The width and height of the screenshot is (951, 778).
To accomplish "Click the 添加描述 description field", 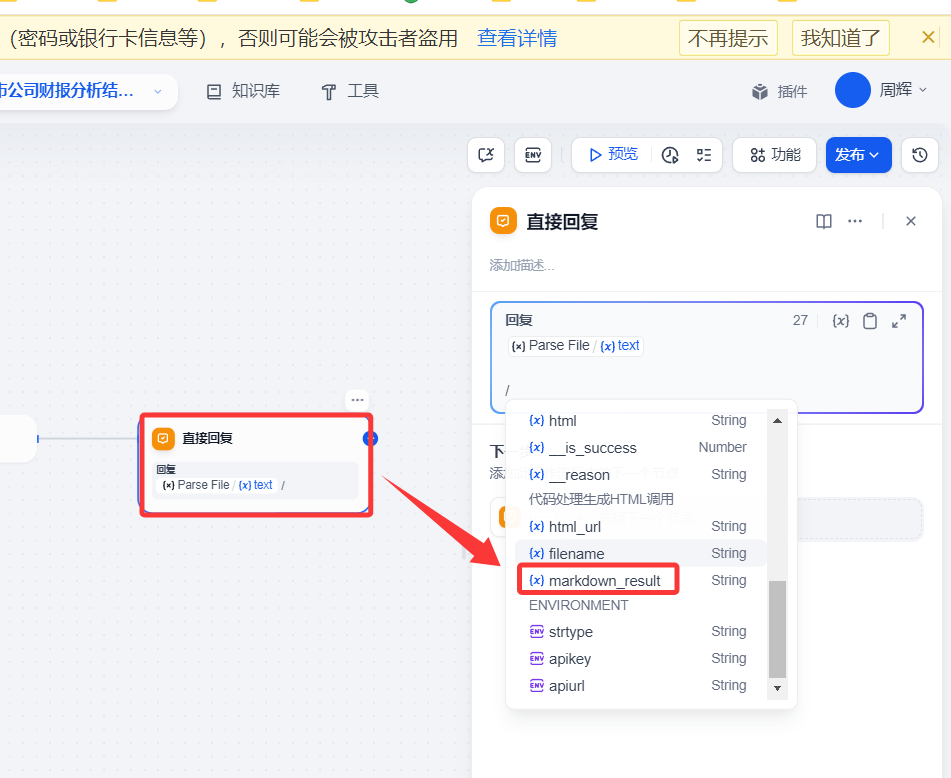I will tap(522, 265).
